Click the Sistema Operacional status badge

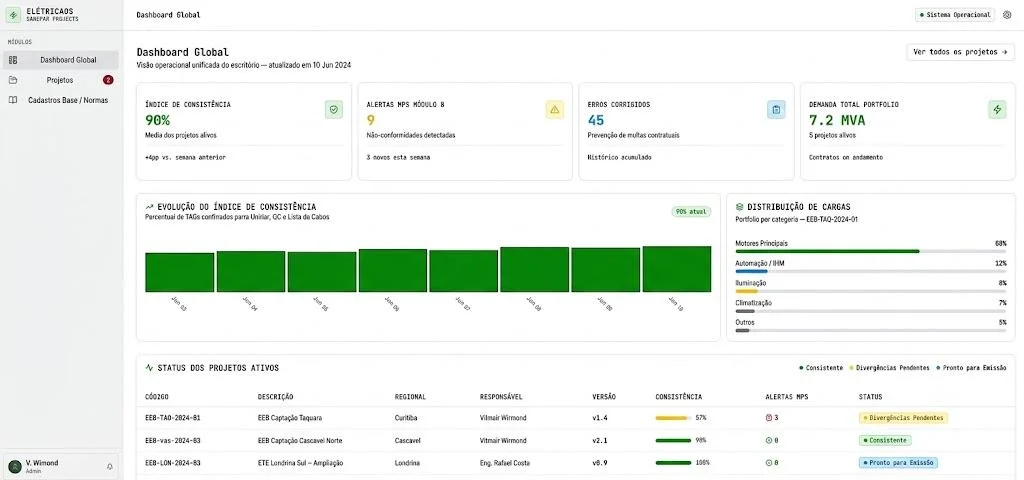[955, 14]
